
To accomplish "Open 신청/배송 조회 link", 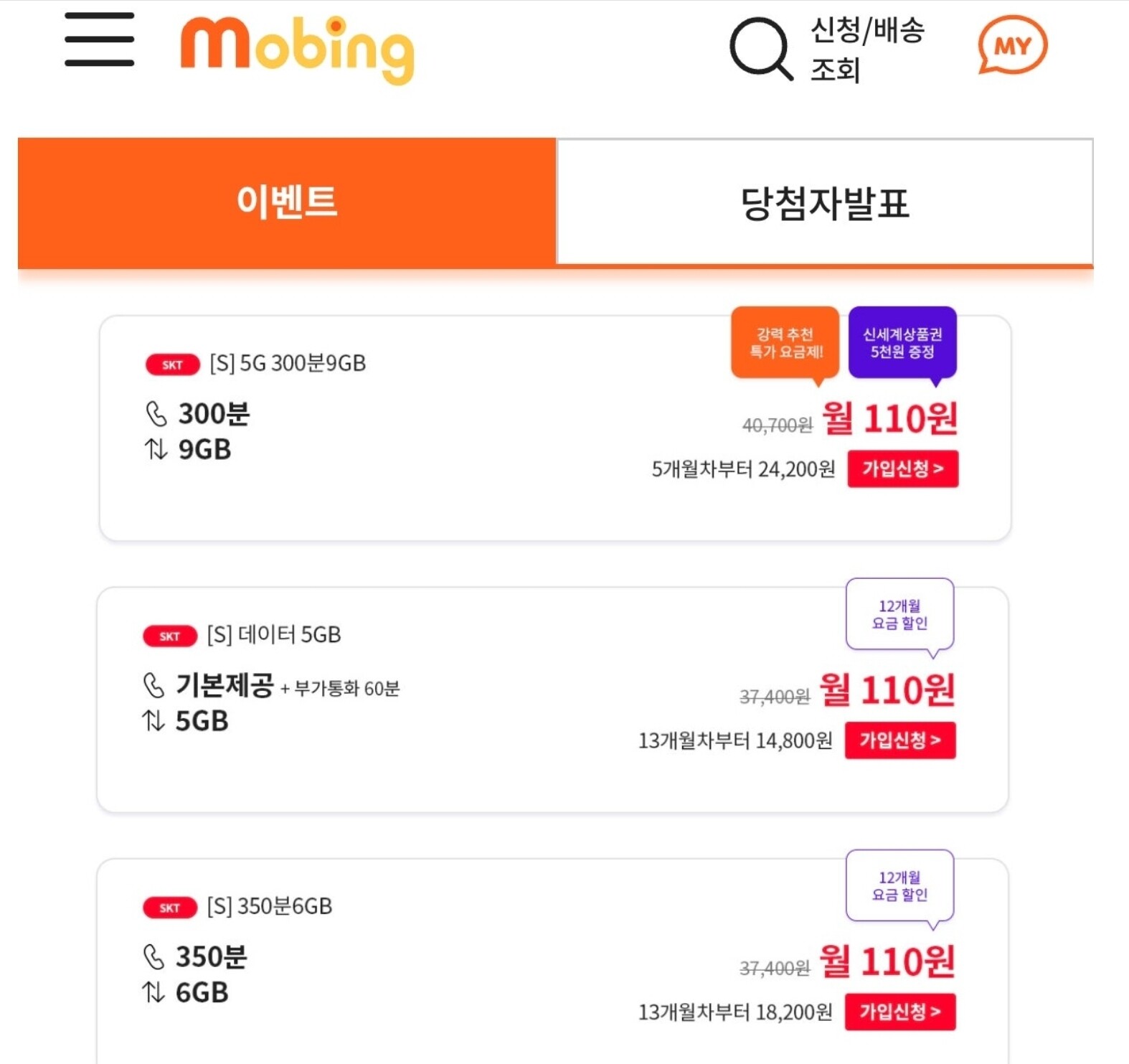I will [x=867, y=50].
